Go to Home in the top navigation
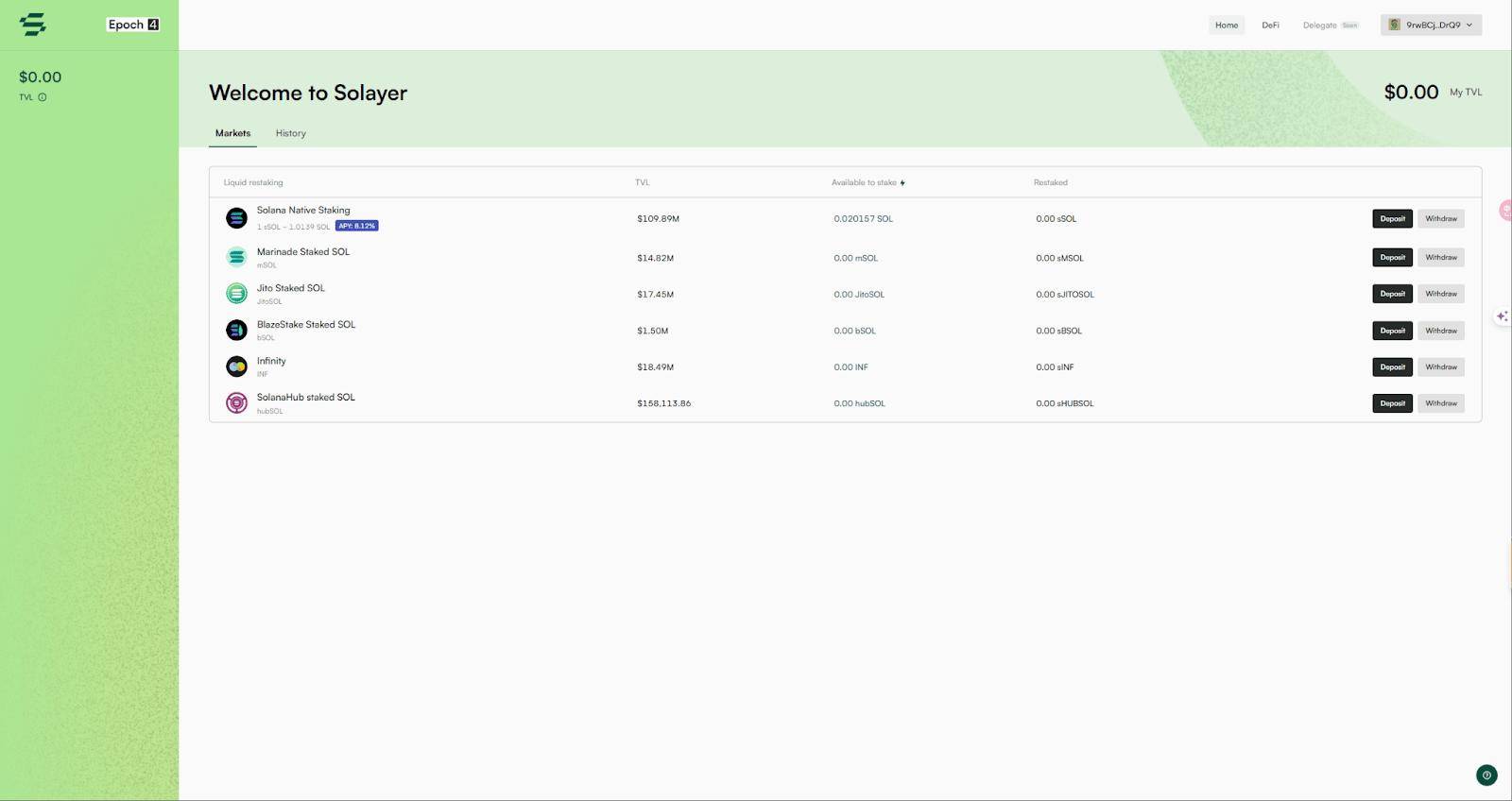 1227,25
